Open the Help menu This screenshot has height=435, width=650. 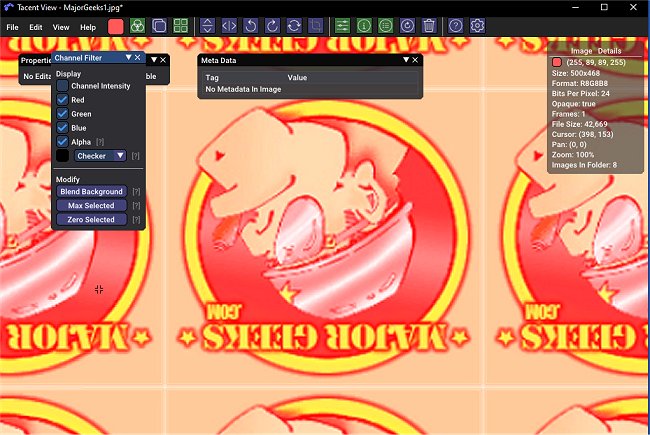tap(88, 27)
